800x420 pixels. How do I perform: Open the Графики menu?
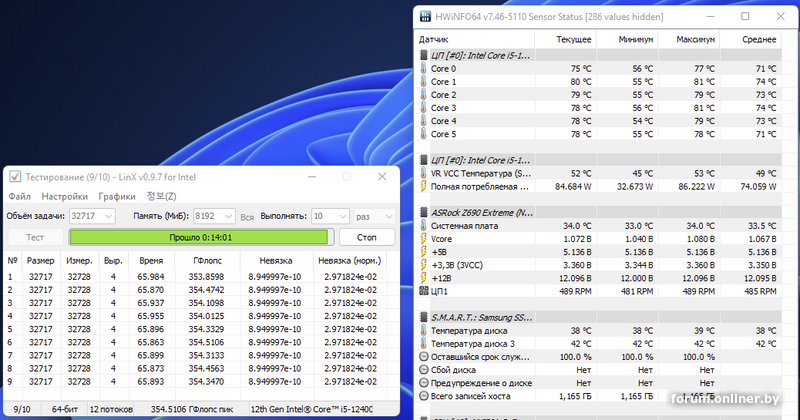(117, 196)
